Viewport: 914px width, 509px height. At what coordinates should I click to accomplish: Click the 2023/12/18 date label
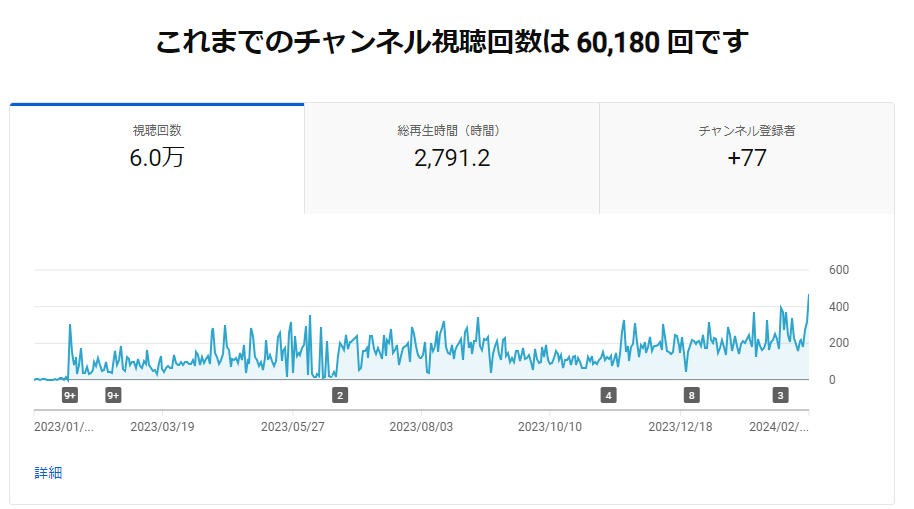[x=680, y=427]
